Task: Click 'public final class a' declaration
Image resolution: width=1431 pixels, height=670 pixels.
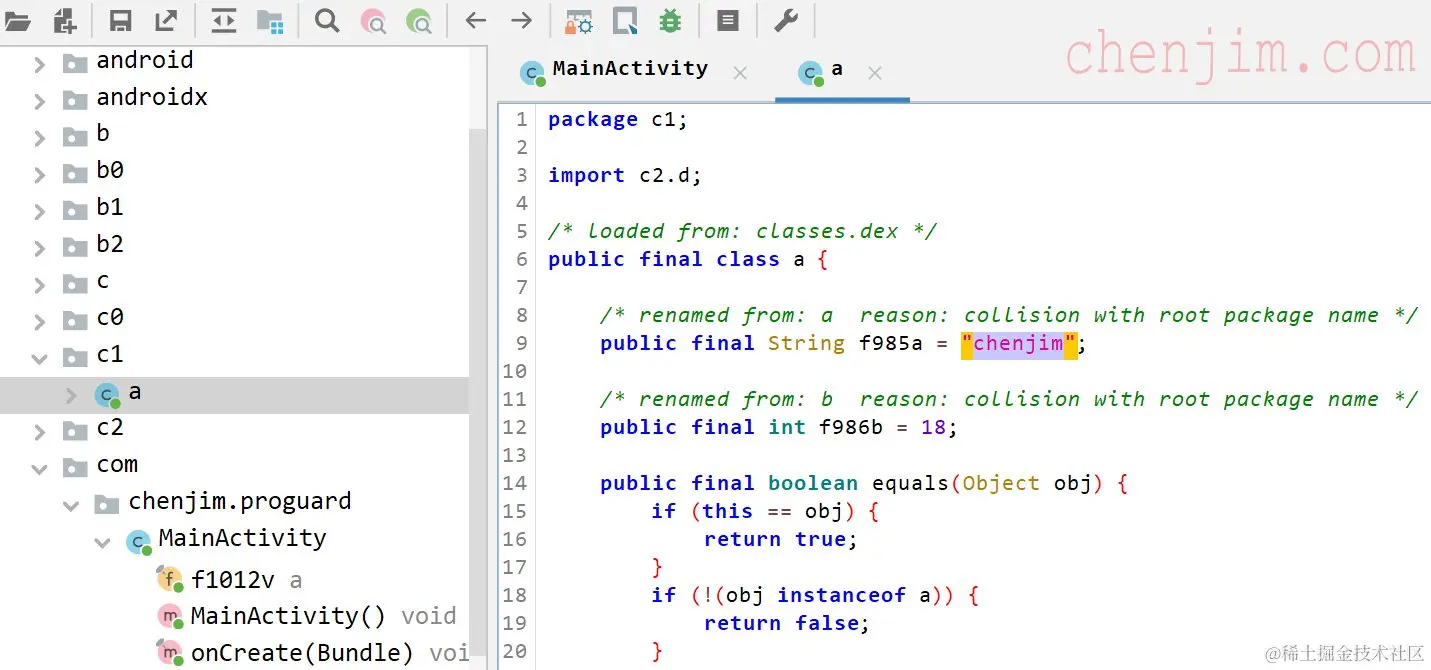Action: point(676,260)
